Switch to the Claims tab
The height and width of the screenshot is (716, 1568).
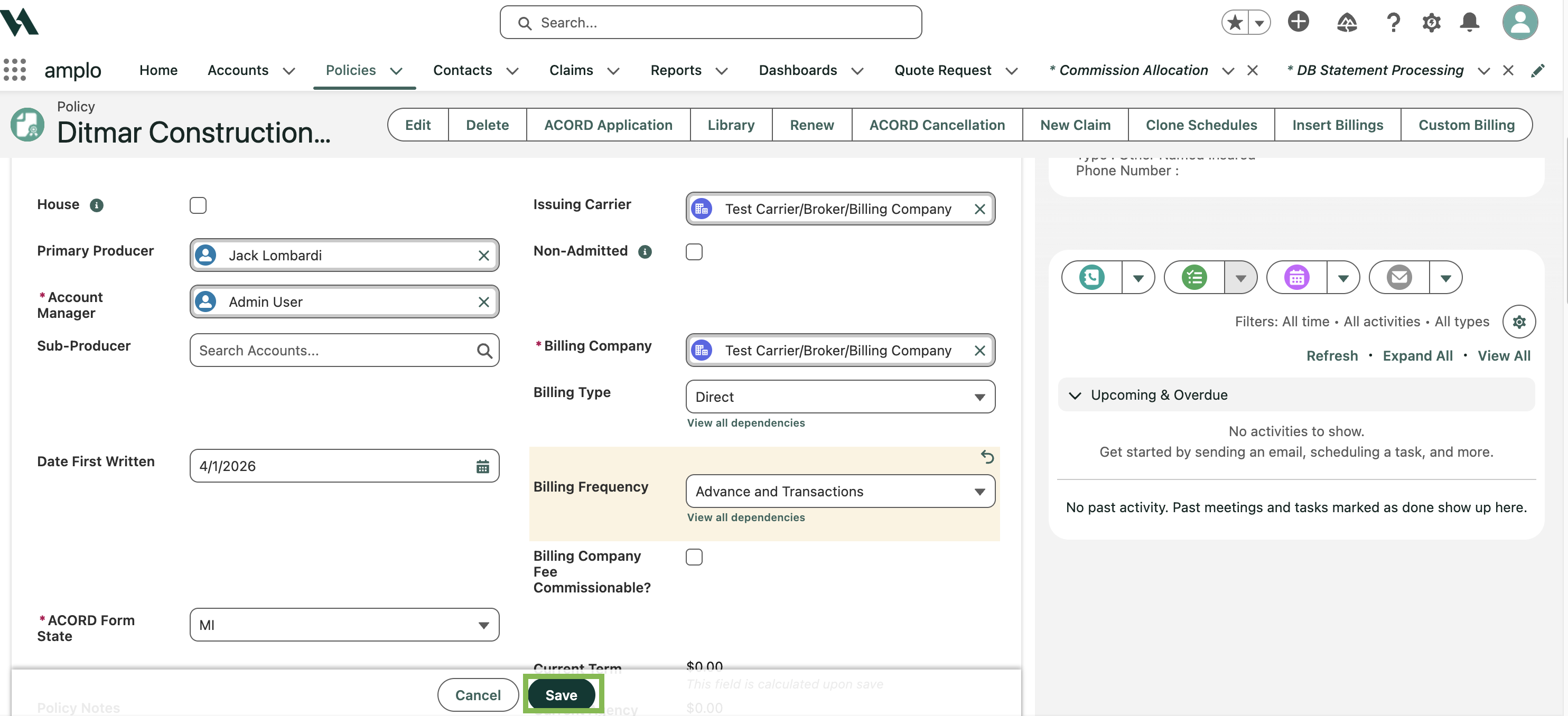coord(571,71)
